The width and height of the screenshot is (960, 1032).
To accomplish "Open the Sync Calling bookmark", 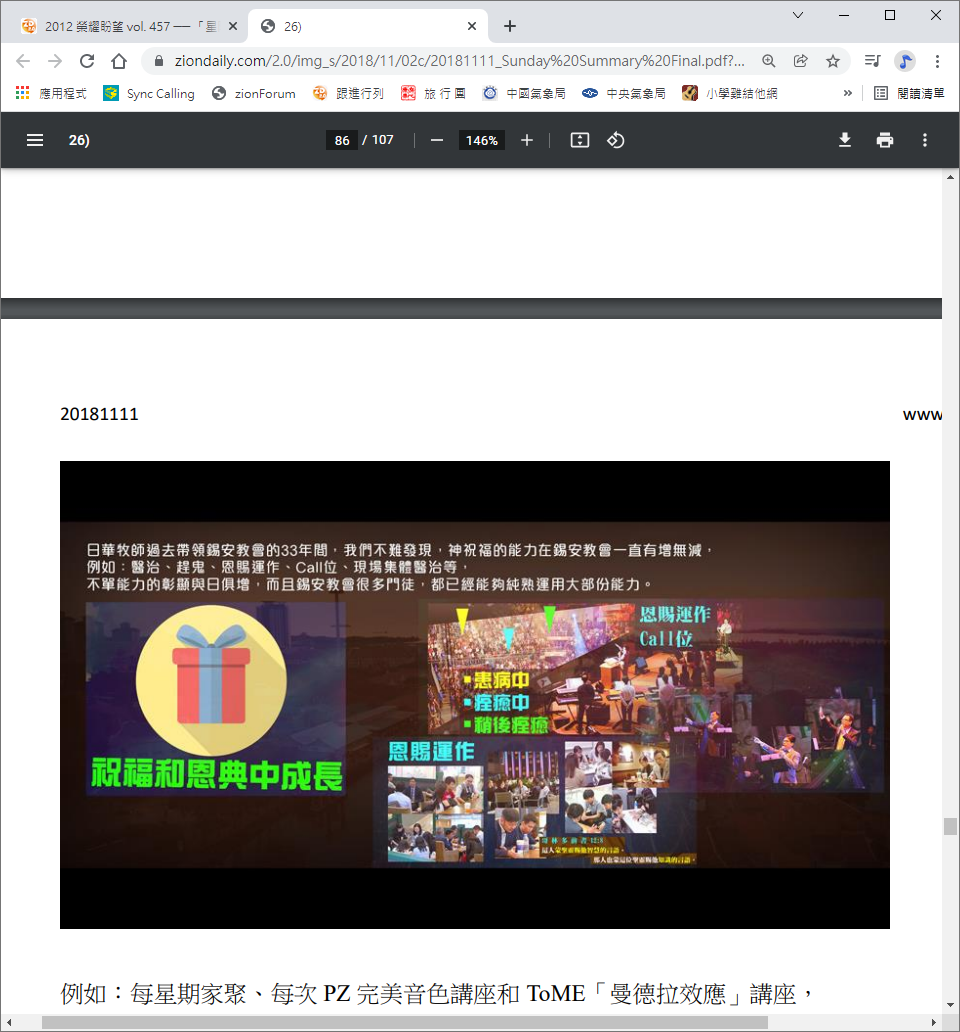I will [x=149, y=93].
